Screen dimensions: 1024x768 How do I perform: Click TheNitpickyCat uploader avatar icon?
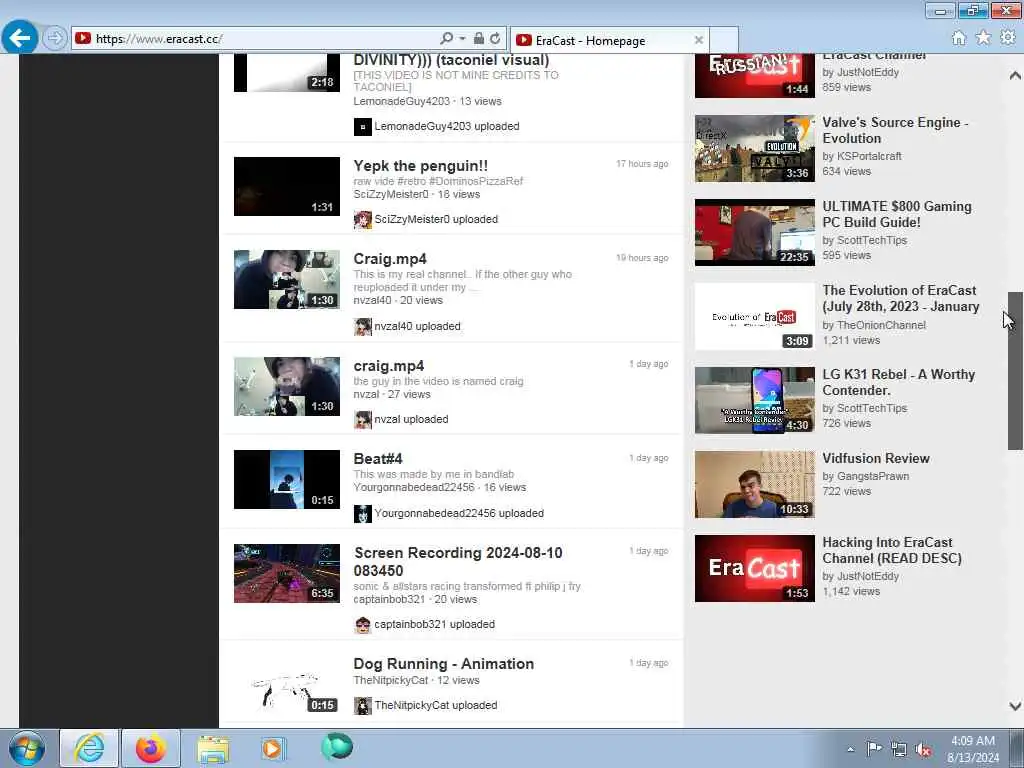tap(362, 705)
